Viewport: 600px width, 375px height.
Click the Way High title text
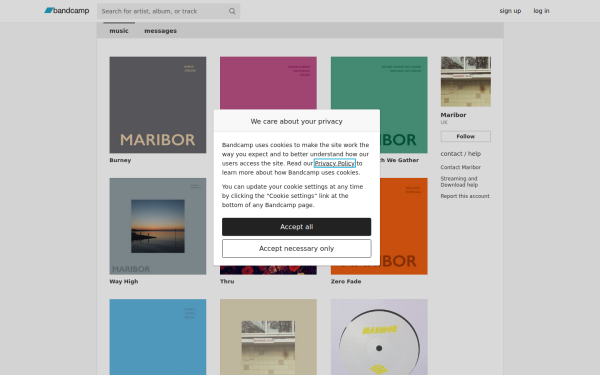124,281
